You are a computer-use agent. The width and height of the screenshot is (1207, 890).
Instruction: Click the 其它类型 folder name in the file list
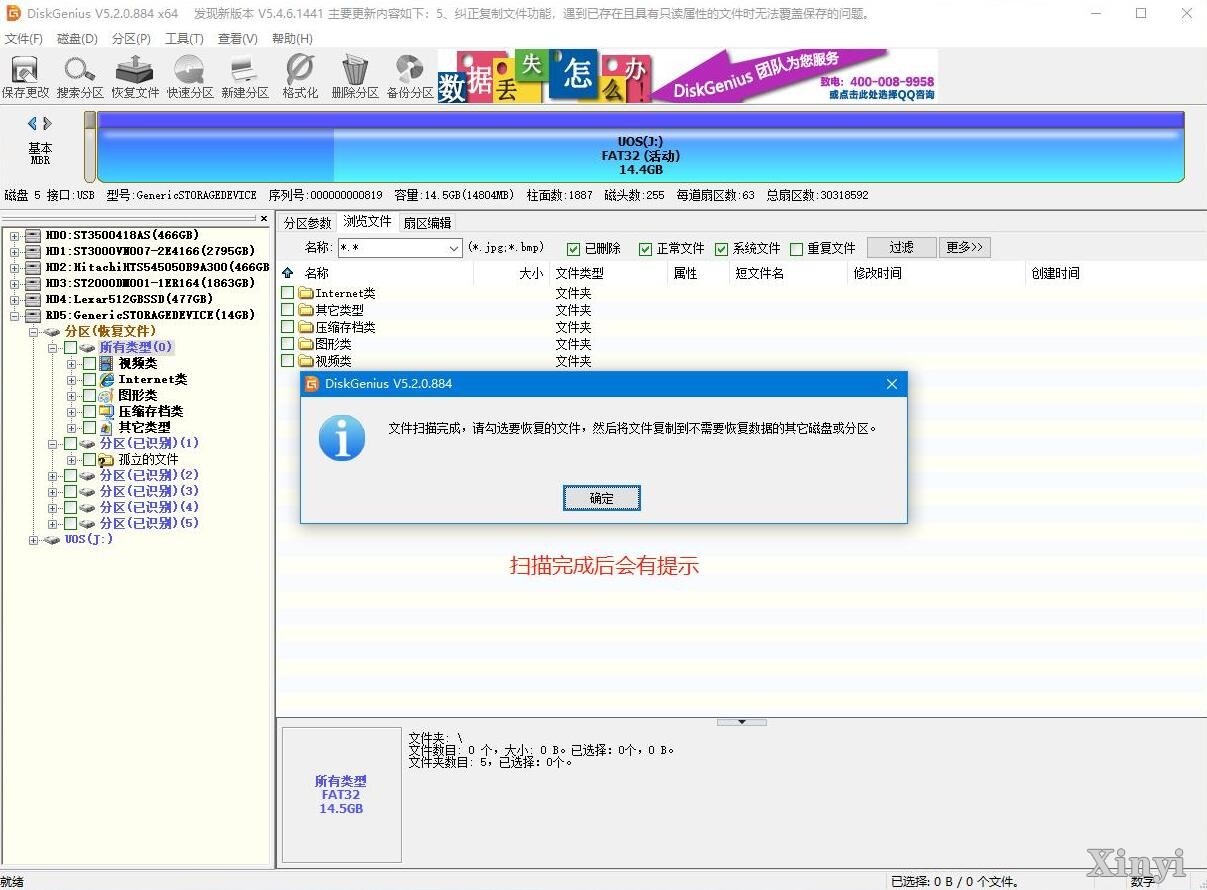[x=339, y=310]
